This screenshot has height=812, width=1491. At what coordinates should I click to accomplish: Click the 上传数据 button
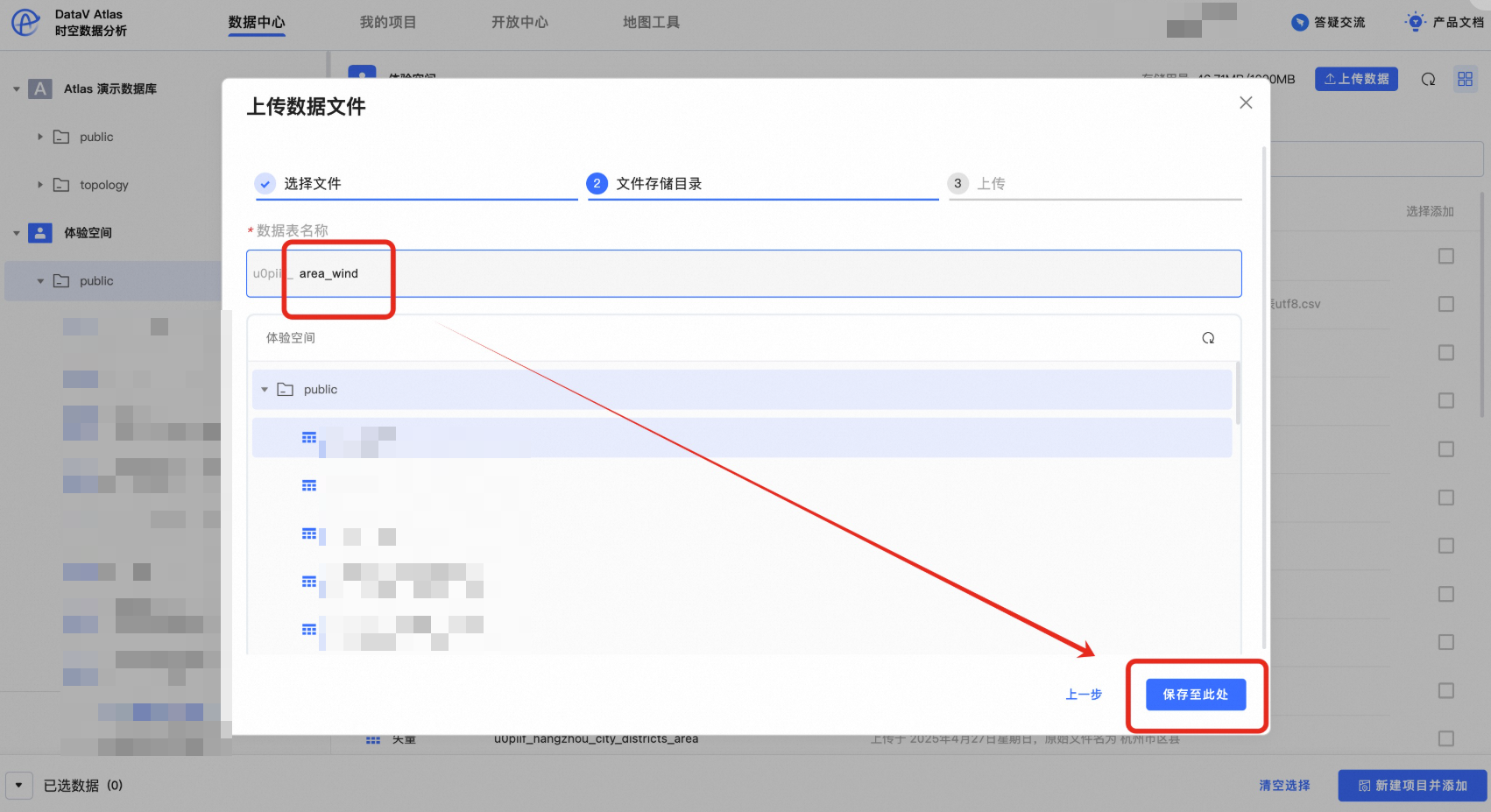tap(1356, 79)
